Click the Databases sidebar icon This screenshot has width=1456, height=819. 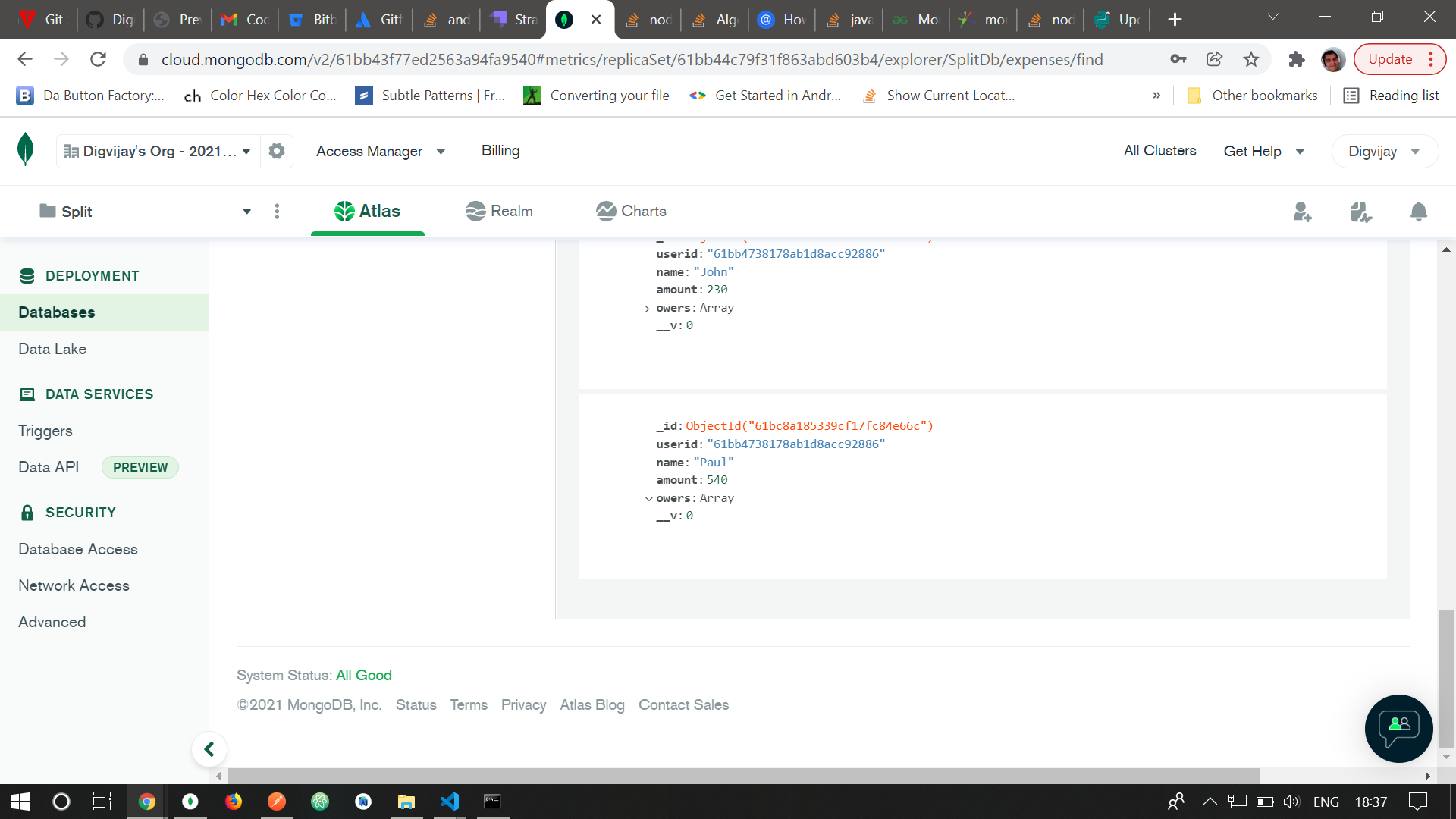pyautogui.click(x=57, y=312)
